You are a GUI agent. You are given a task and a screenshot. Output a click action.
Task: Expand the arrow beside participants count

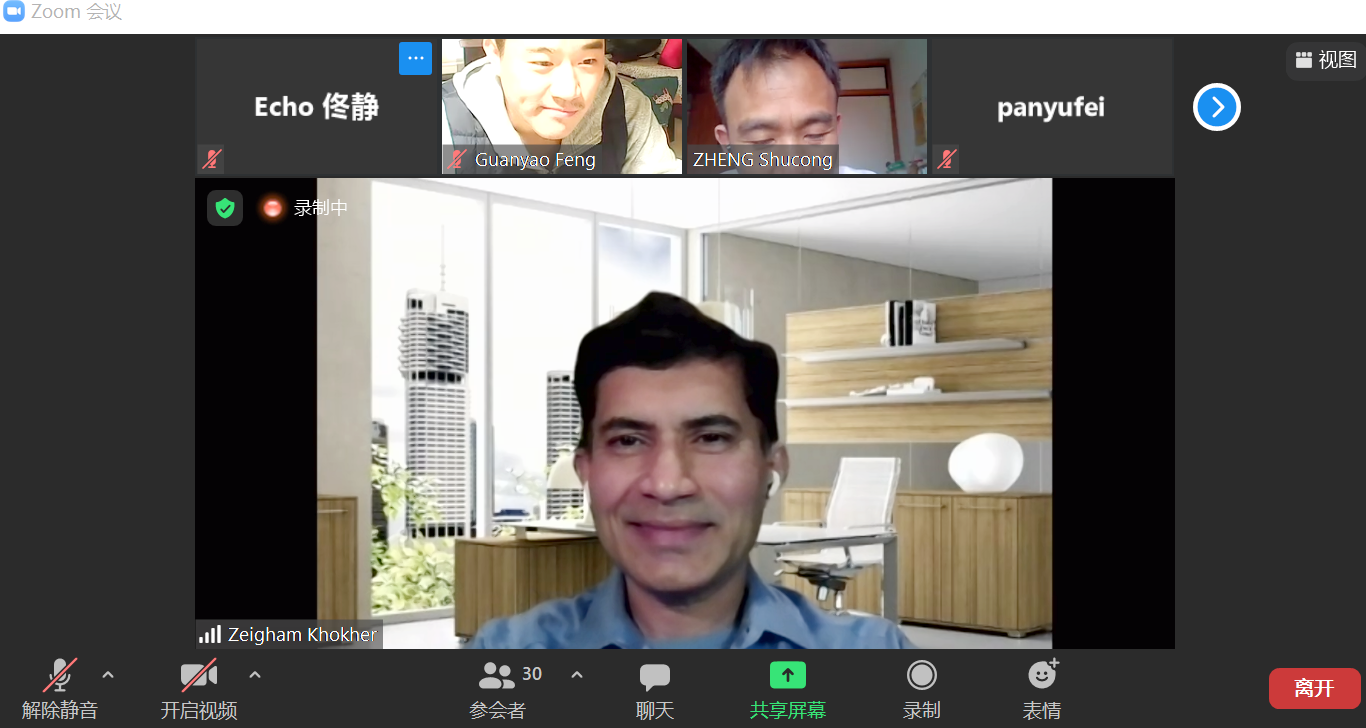[577, 675]
